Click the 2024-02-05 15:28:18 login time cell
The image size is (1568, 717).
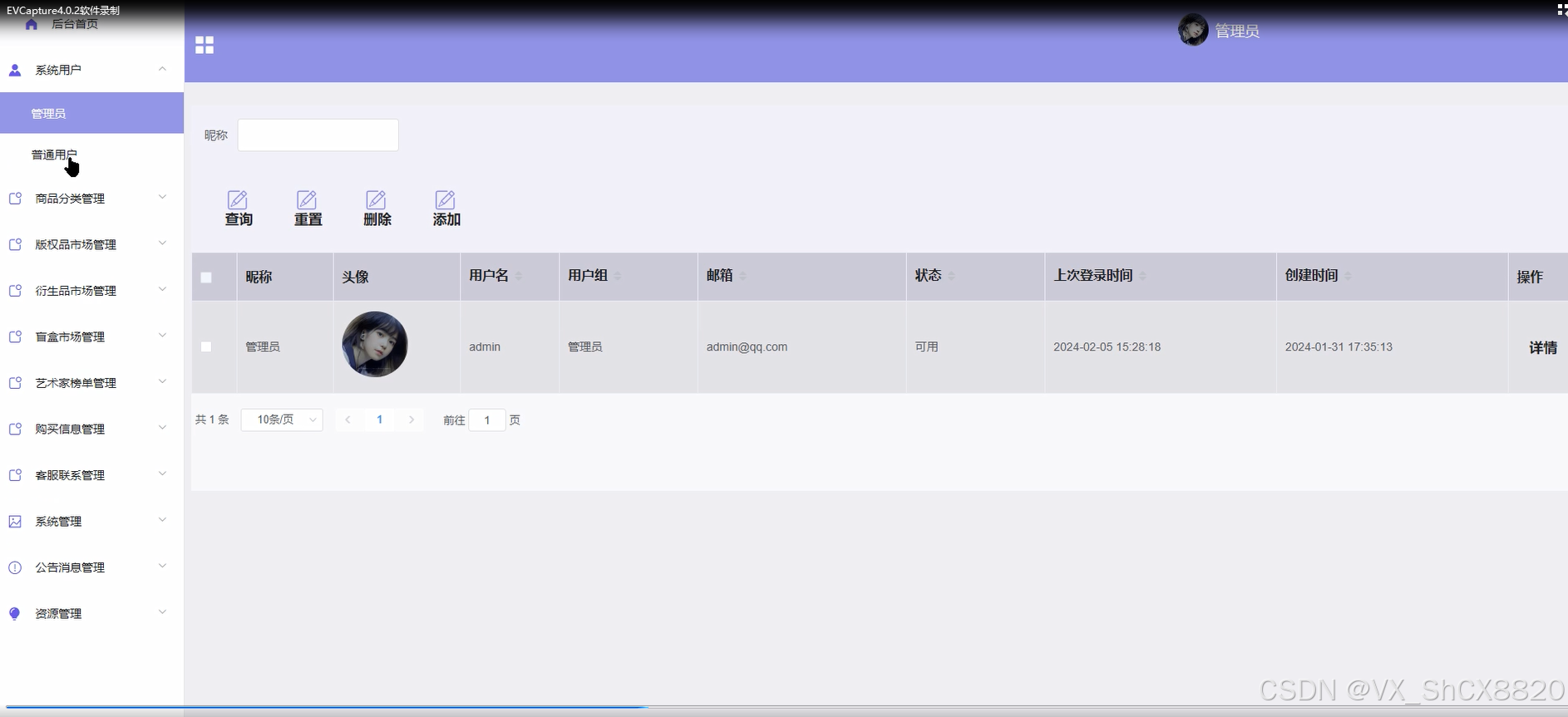1107,346
